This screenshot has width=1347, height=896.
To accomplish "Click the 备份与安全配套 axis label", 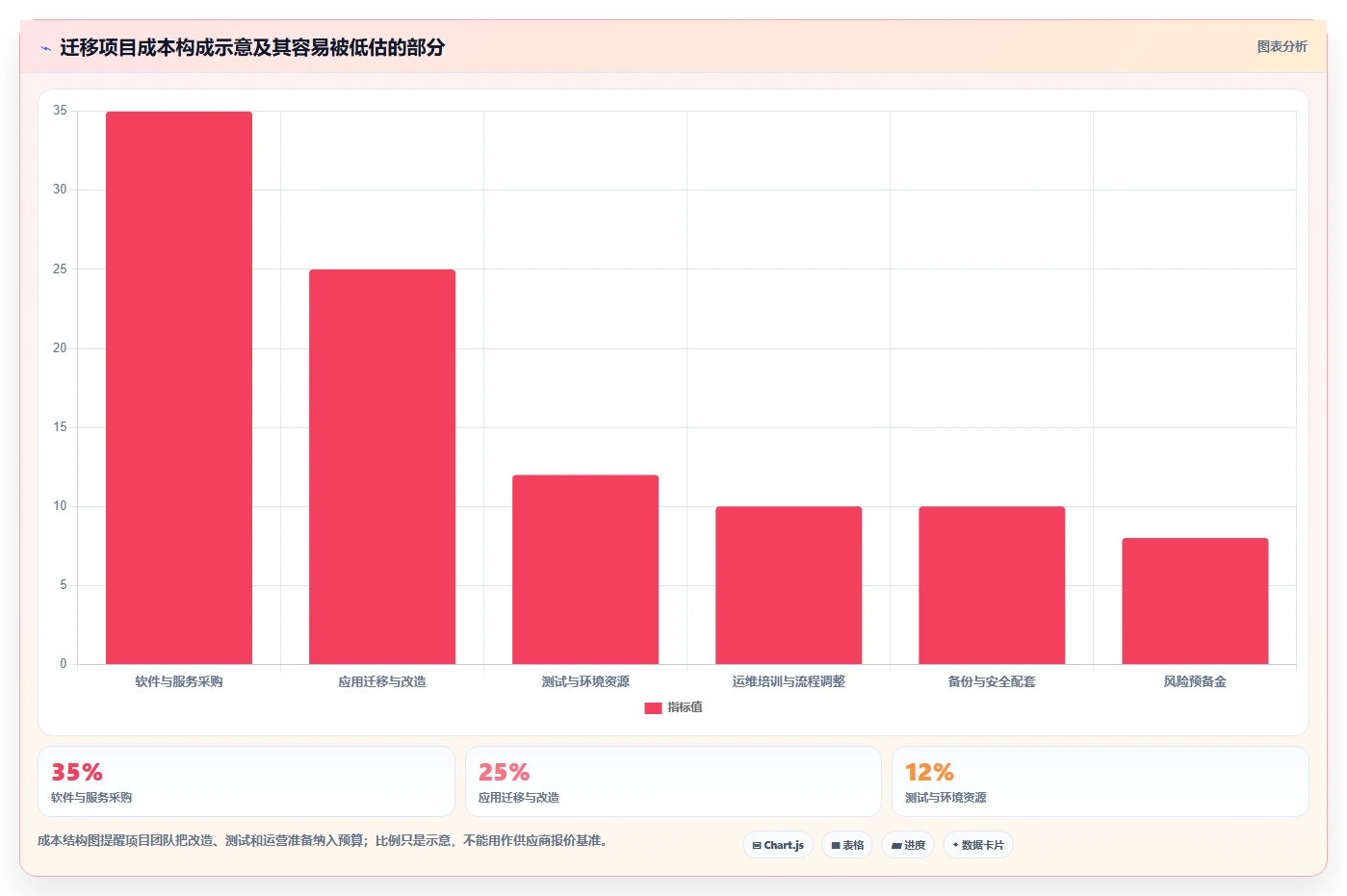I will [x=992, y=681].
